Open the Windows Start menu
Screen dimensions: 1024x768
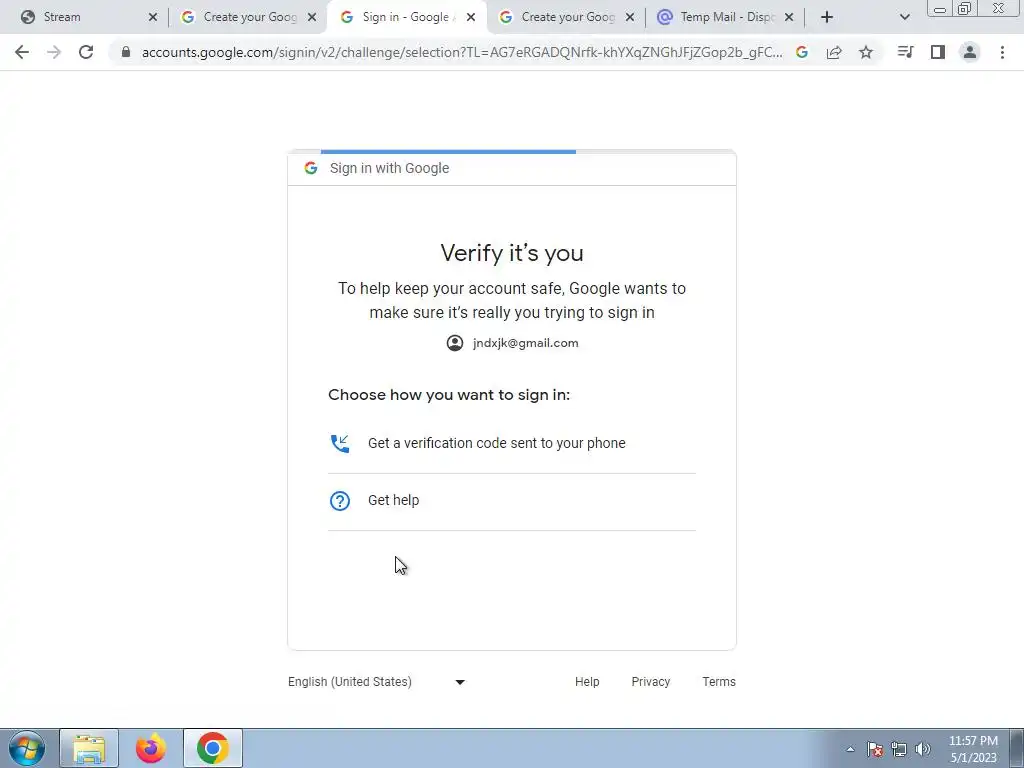[x=27, y=748]
